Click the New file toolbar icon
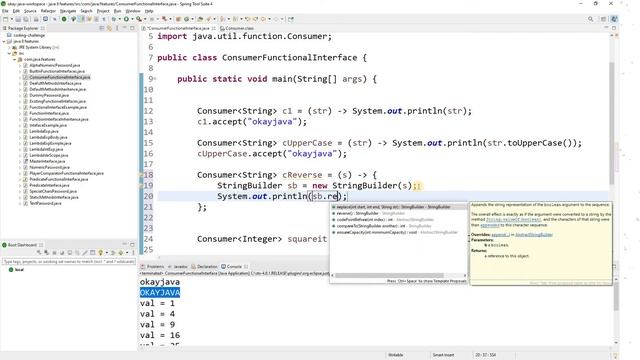Image resolution: width=640 pixels, height=360 pixels. pyautogui.click(x=6, y=19)
